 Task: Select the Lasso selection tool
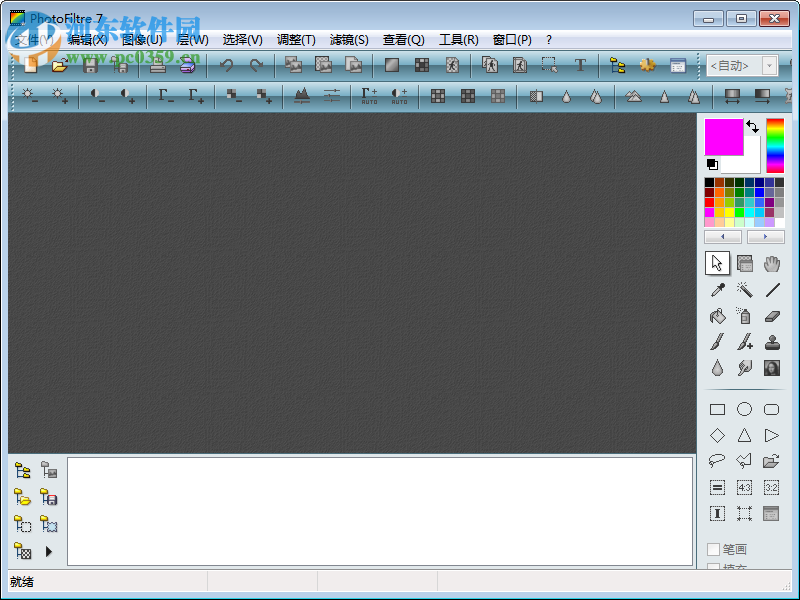click(x=716, y=460)
